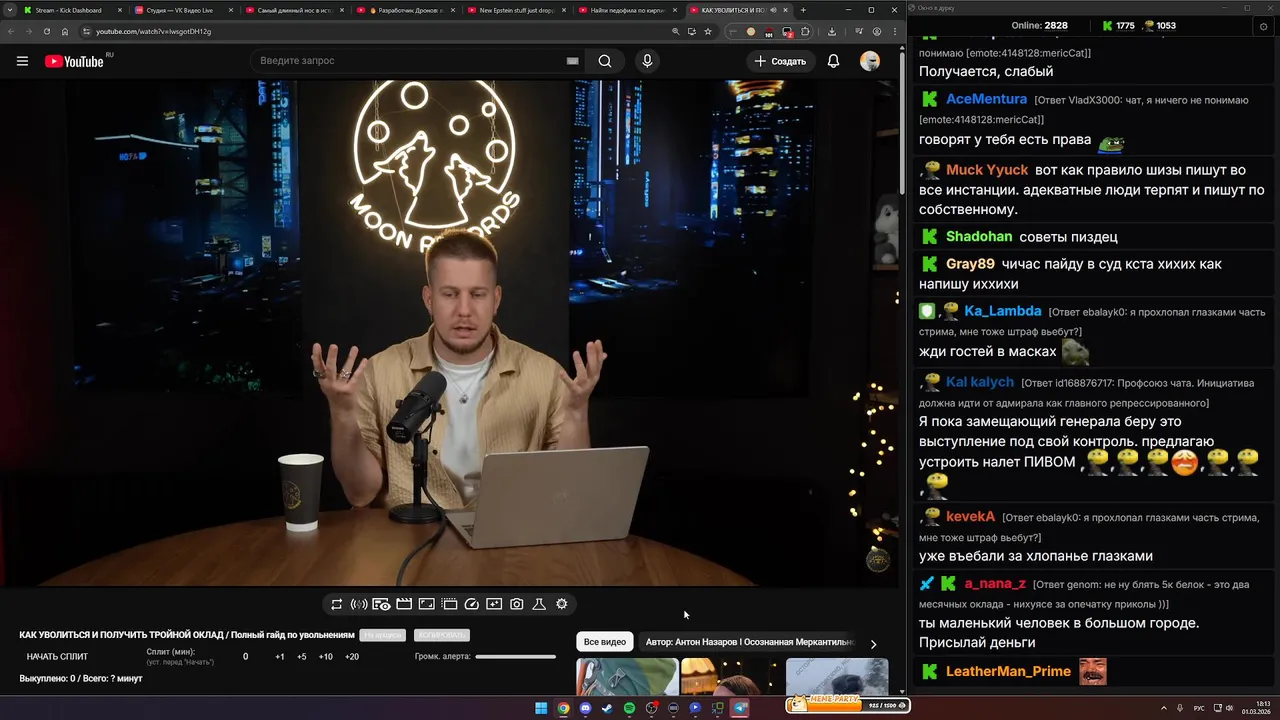Open AceMentura's chat username
Screen dimensions: 1280x720
[x=986, y=99]
